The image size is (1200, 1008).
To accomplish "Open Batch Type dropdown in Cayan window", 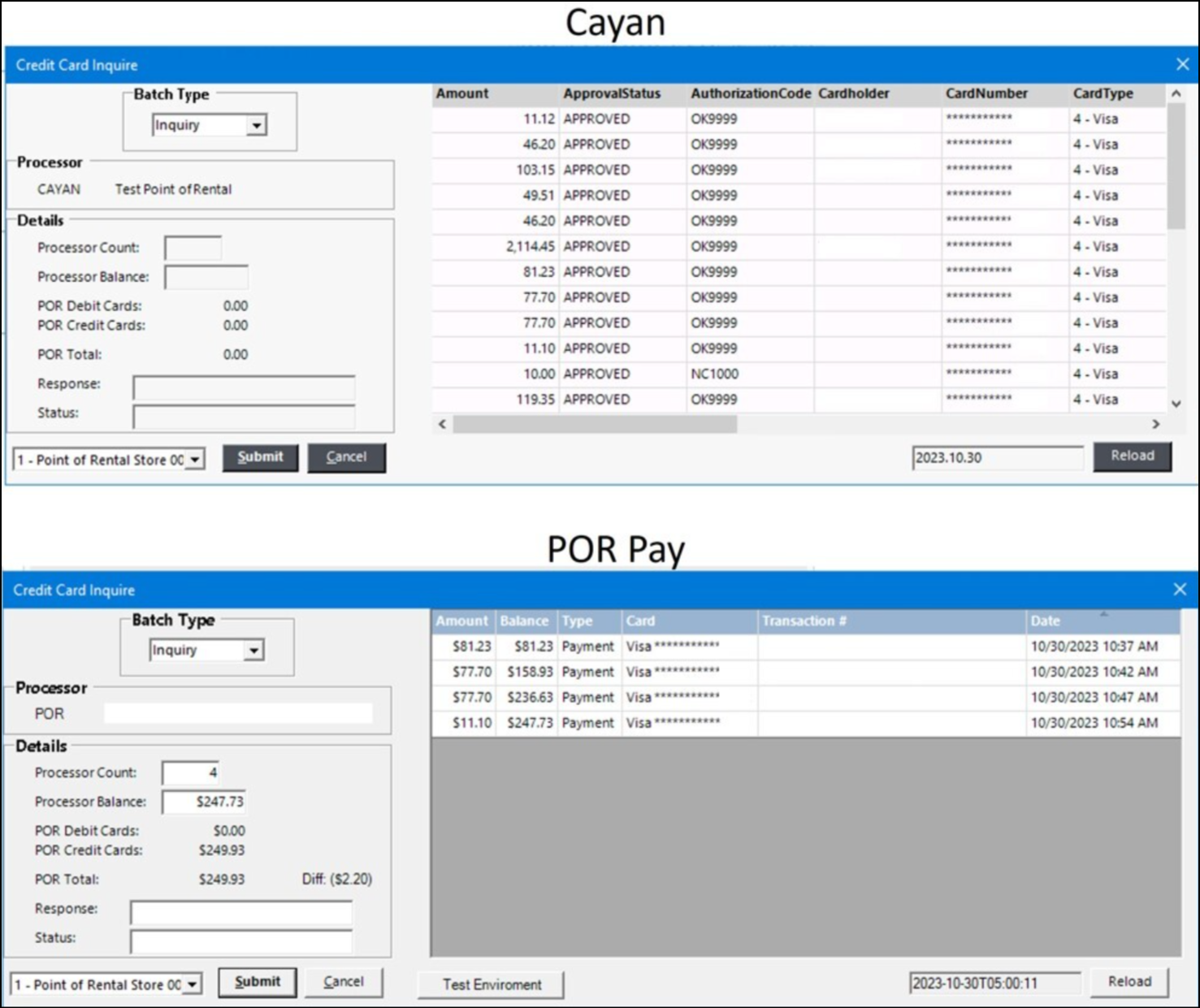I will click(257, 125).
